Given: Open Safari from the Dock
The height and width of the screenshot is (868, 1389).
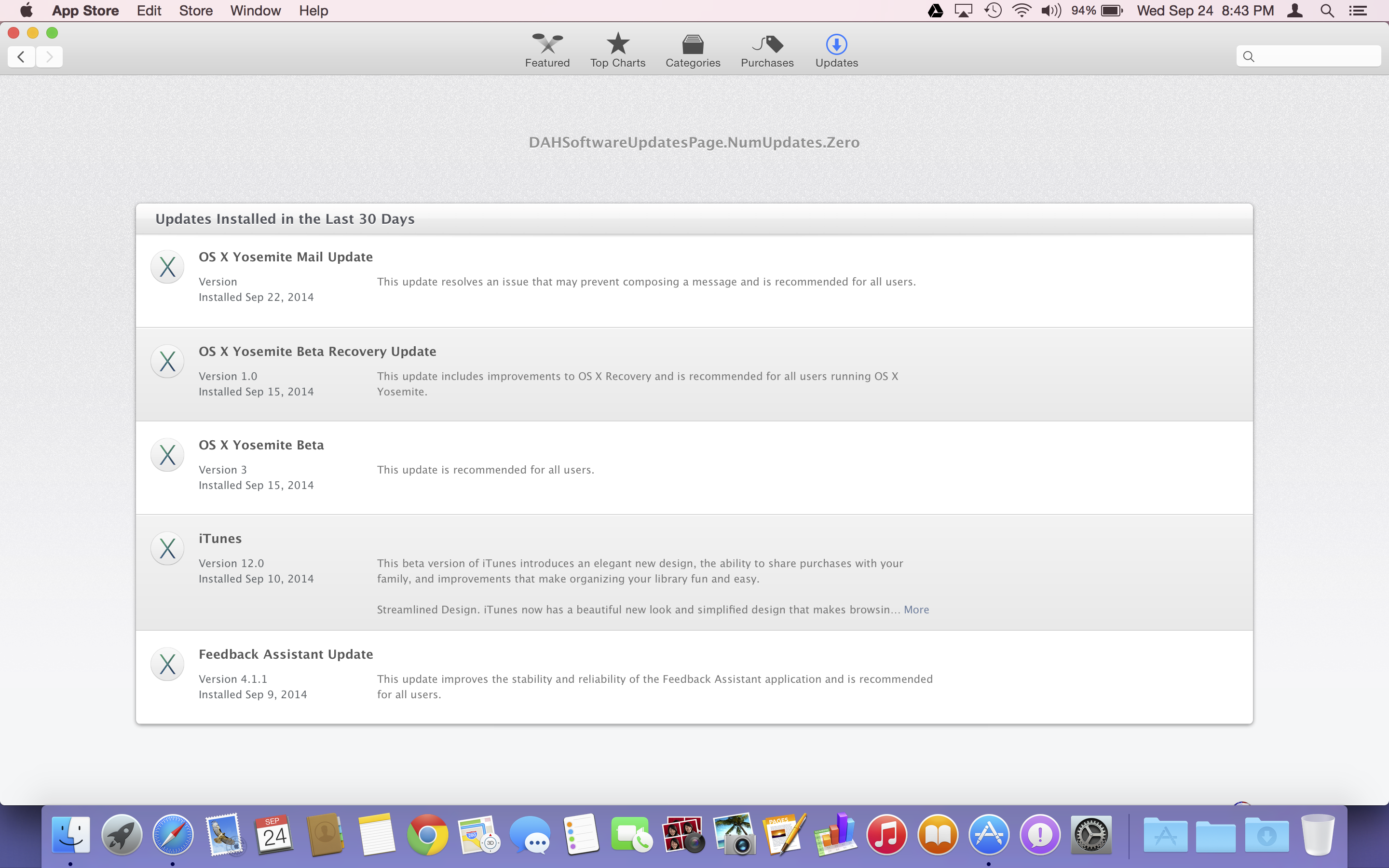Looking at the screenshot, I should pos(173,835).
